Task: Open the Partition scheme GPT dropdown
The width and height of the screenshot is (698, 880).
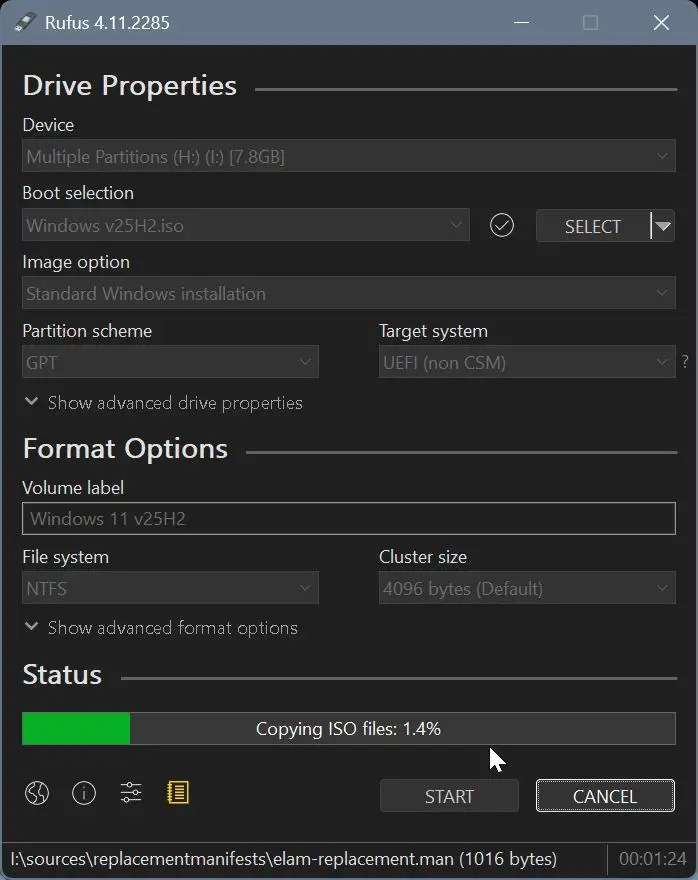Action: [170, 363]
